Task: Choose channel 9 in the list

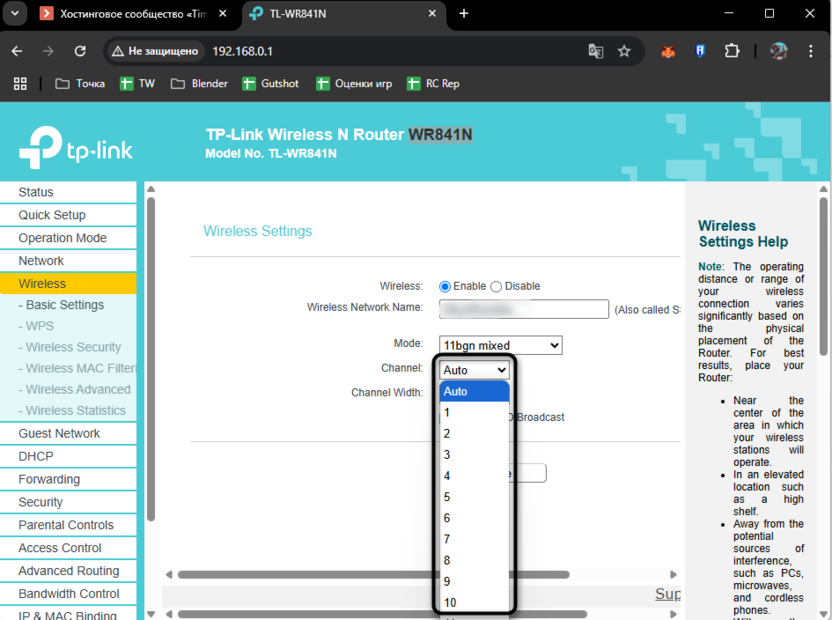Action: 474,581
